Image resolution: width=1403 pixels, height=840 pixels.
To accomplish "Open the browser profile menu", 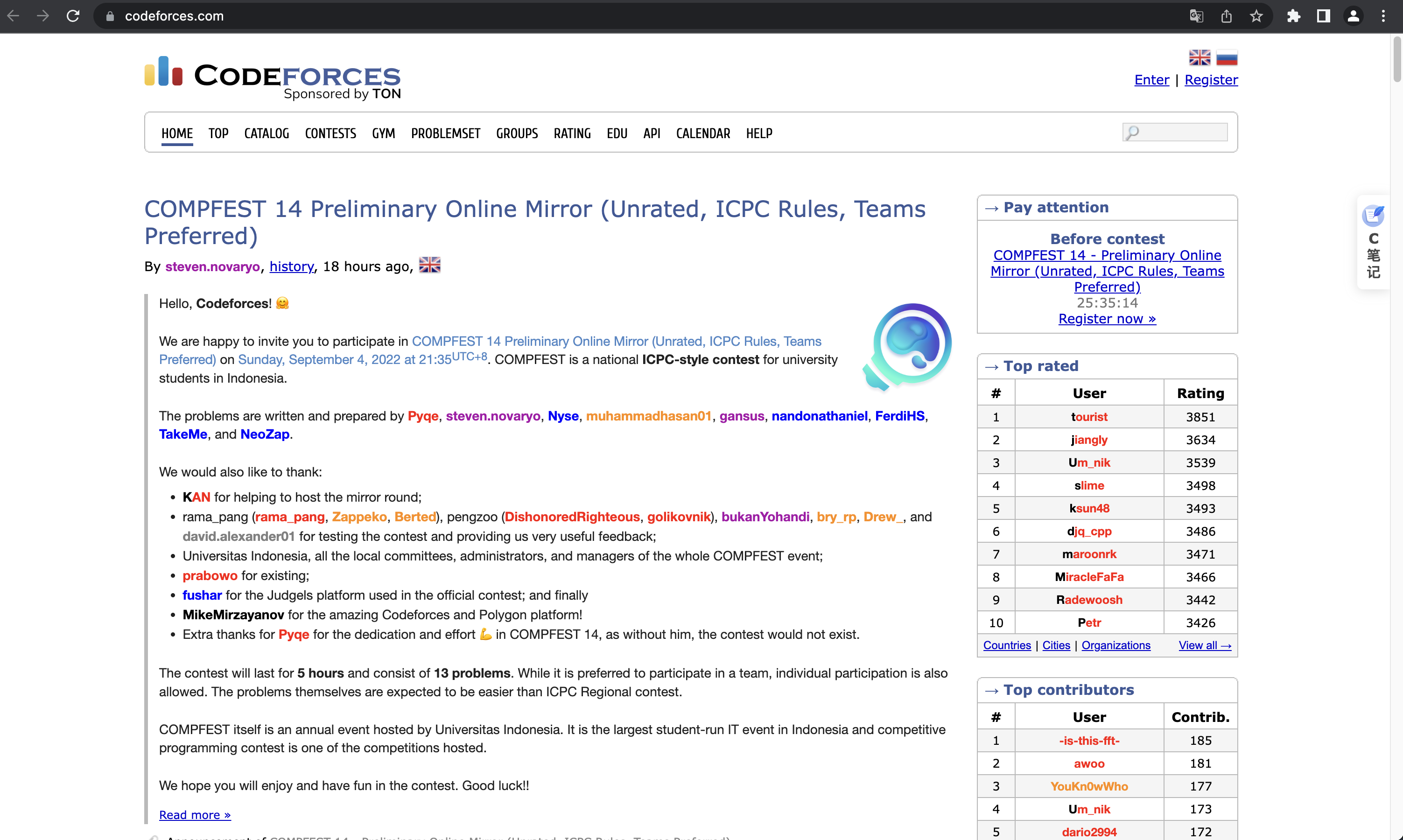I will [x=1353, y=16].
